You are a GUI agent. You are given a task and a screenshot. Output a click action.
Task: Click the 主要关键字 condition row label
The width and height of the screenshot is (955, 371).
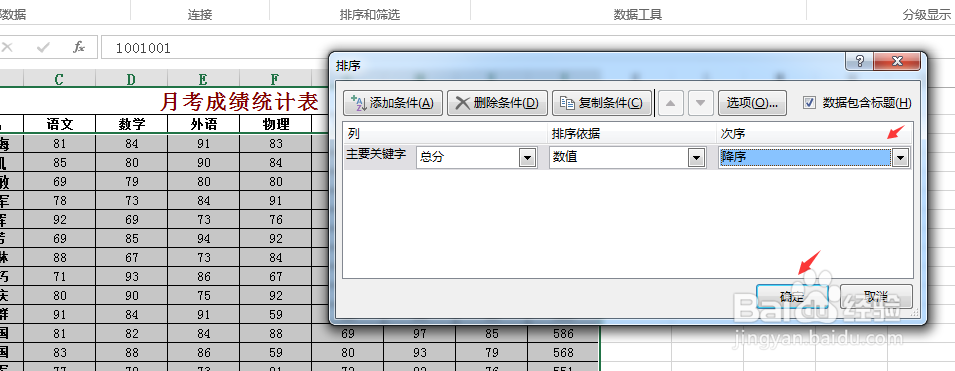point(376,155)
